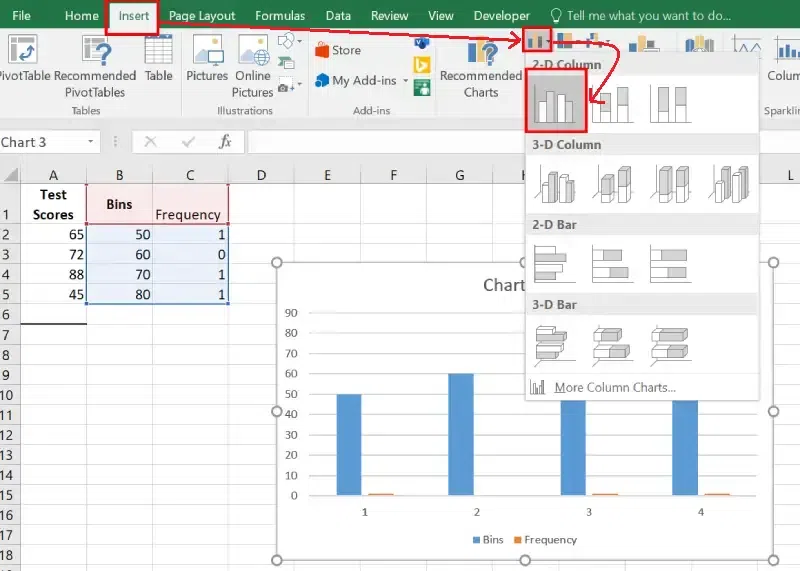Click the SmartArt icon
Image resolution: width=800 pixels, height=571 pixels.
[x=286, y=63]
